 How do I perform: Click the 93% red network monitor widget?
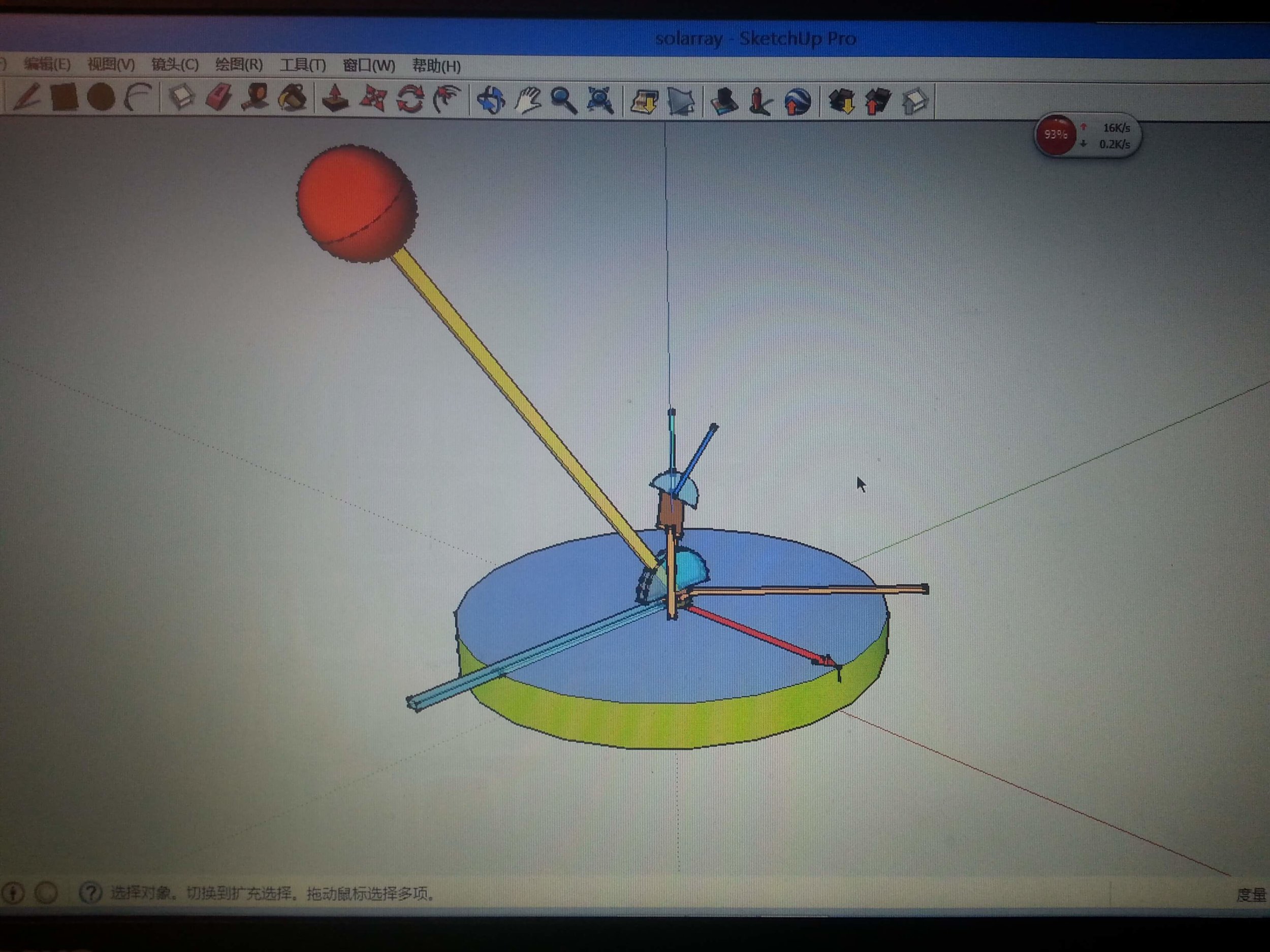pyautogui.click(x=1055, y=135)
